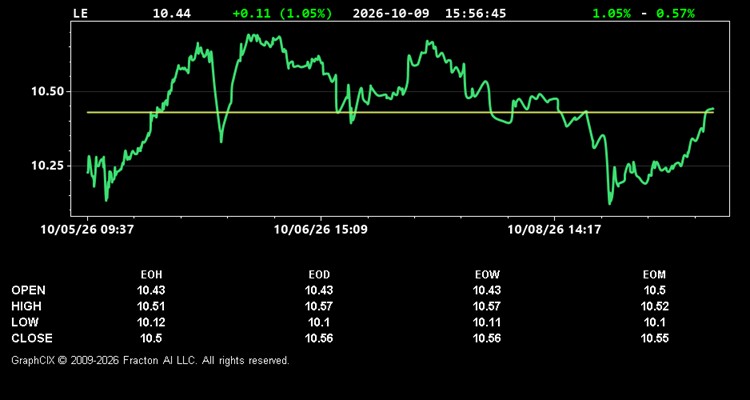Select the 10.25 y-axis label
Screen dimensions: 750x400
tap(47, 166)
